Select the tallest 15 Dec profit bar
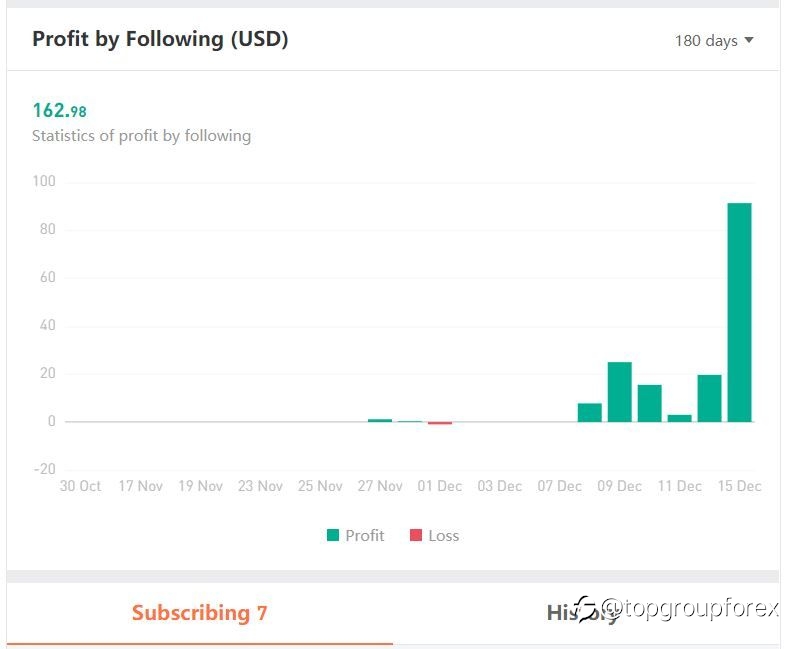The width and height of the screenshot is (787, 649). click(739, 312)
